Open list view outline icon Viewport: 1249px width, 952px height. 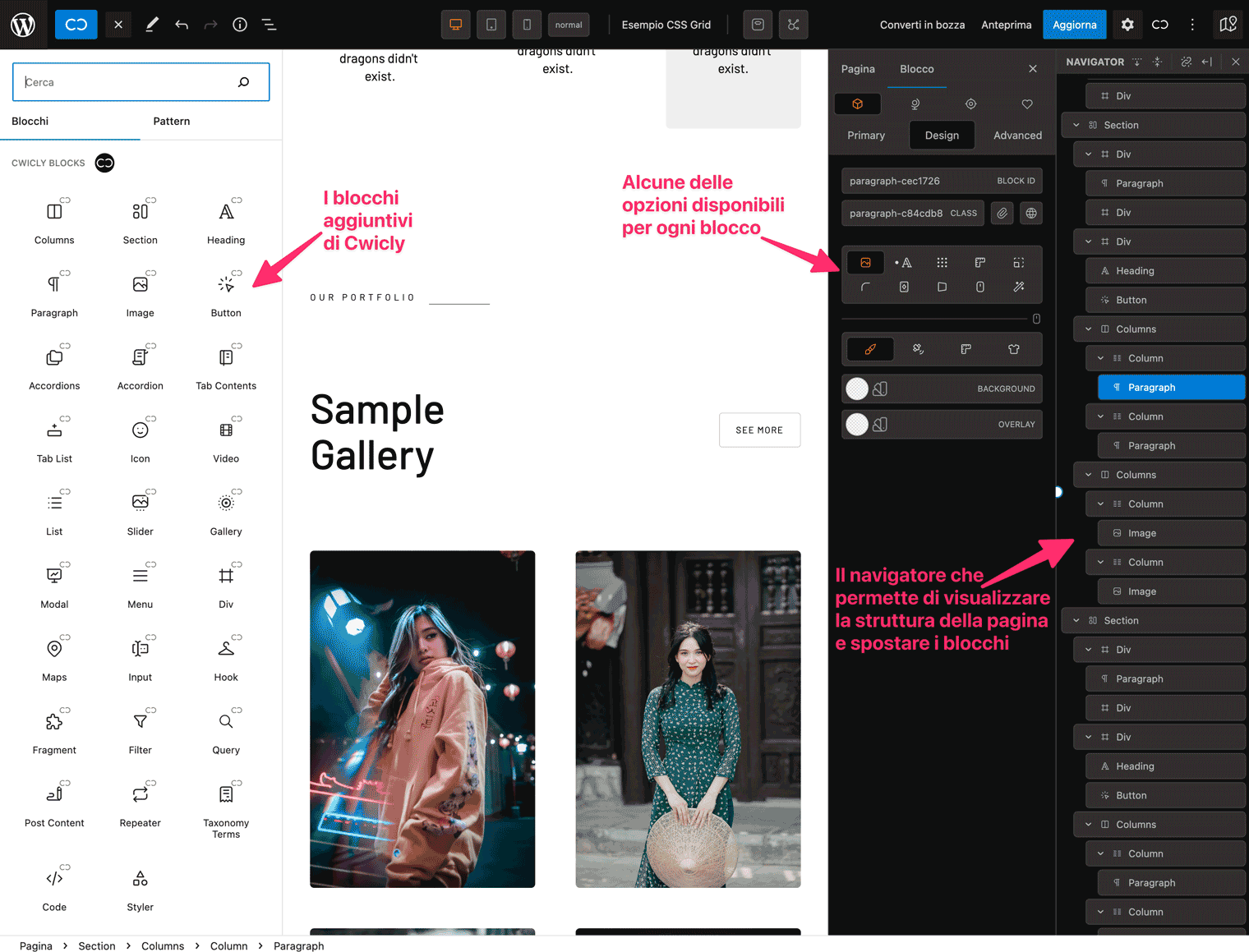click(269, 25)
